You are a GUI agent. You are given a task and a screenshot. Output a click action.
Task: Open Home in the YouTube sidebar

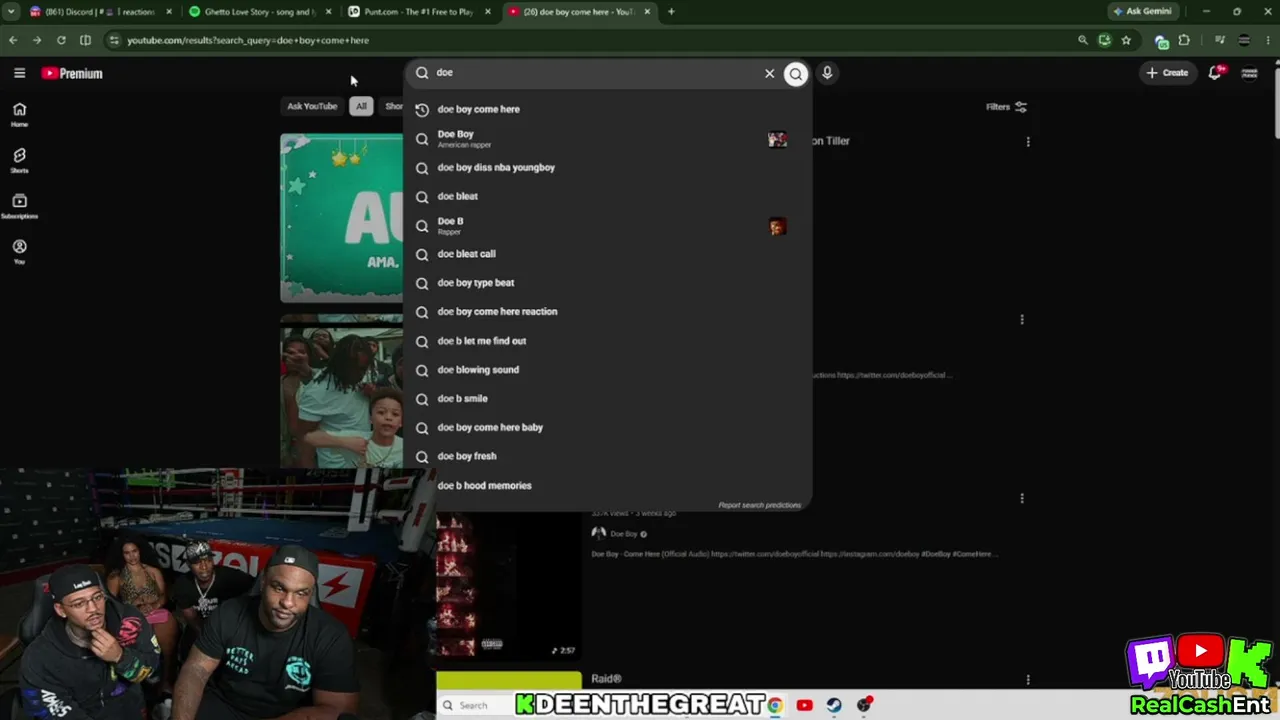coord(19,114)
